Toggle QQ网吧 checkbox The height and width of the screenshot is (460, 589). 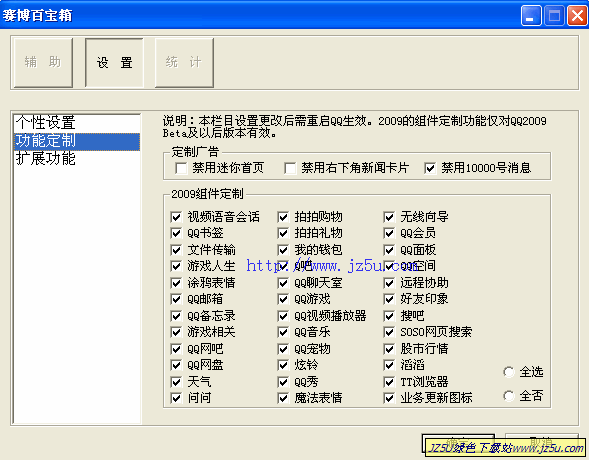[176, 349]
